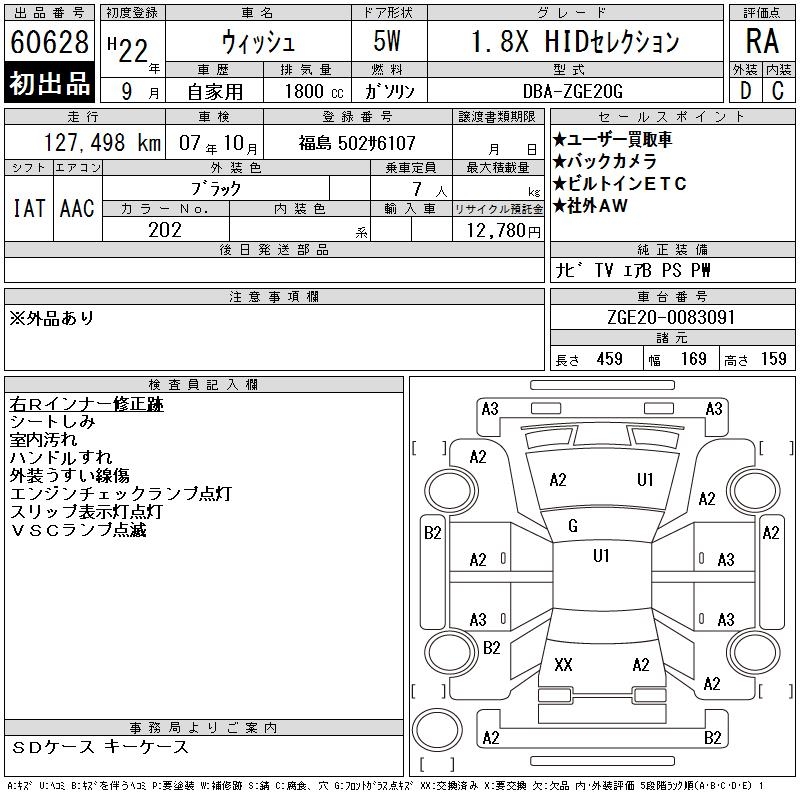Select the office note SDケース キーケース
The width and height of the screenshot is (800, 800).
101,747
